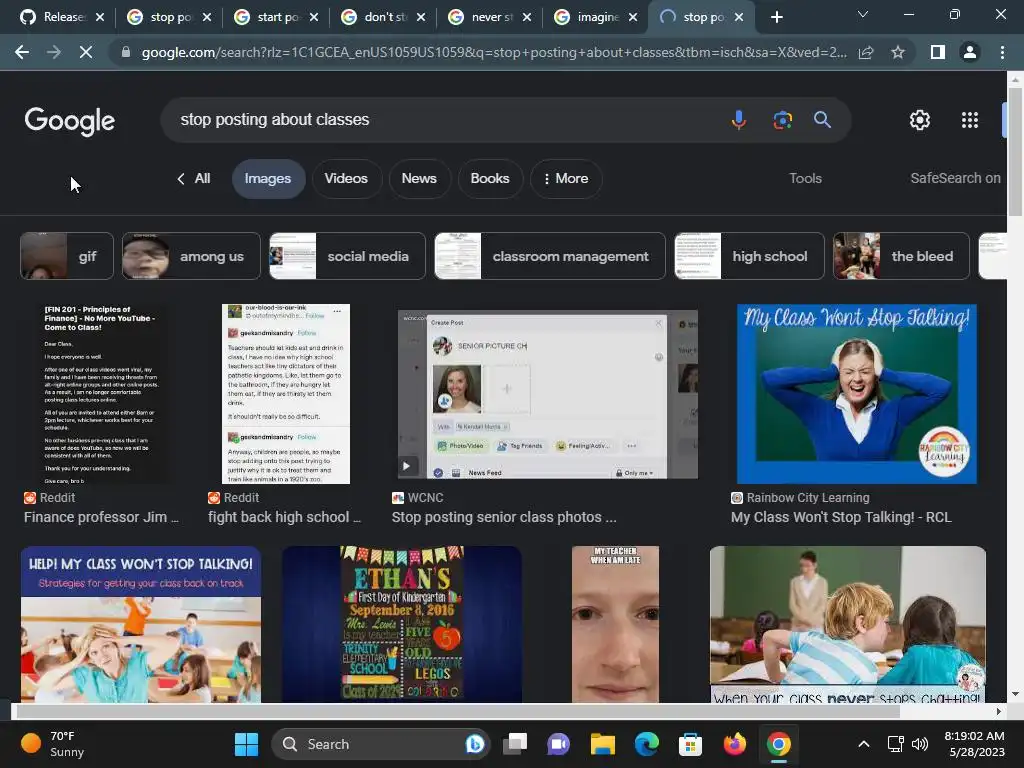Open the 'Help! My class won't stop talking' image
1024x768 pixels.
point(141,624)
